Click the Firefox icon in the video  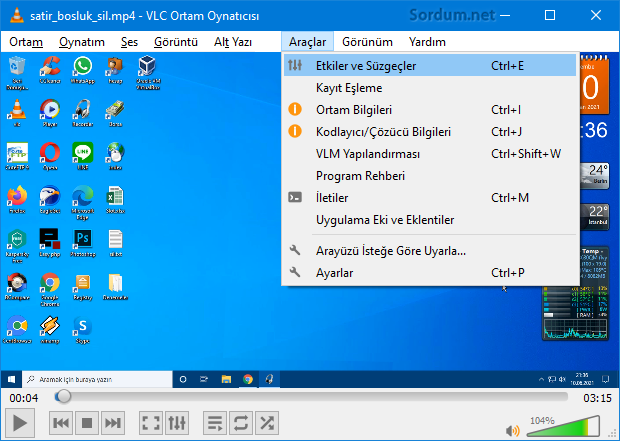point(17,196)
